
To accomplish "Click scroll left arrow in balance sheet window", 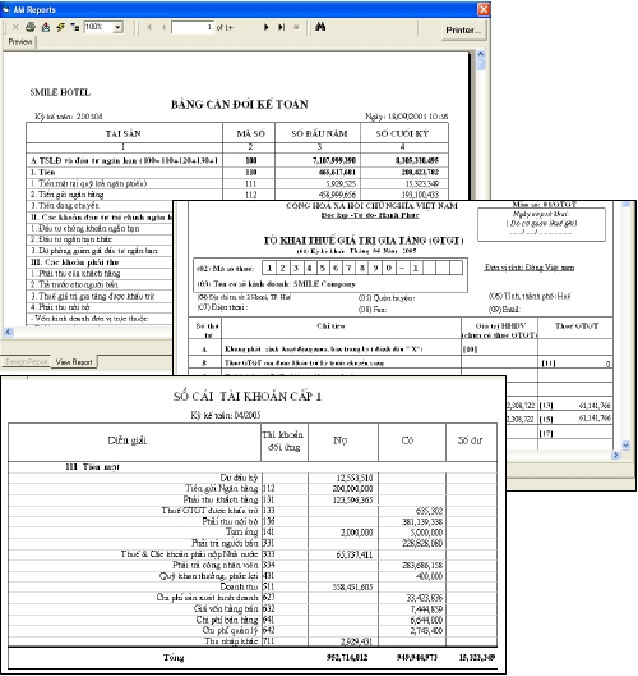I will (x=8, y=332).
